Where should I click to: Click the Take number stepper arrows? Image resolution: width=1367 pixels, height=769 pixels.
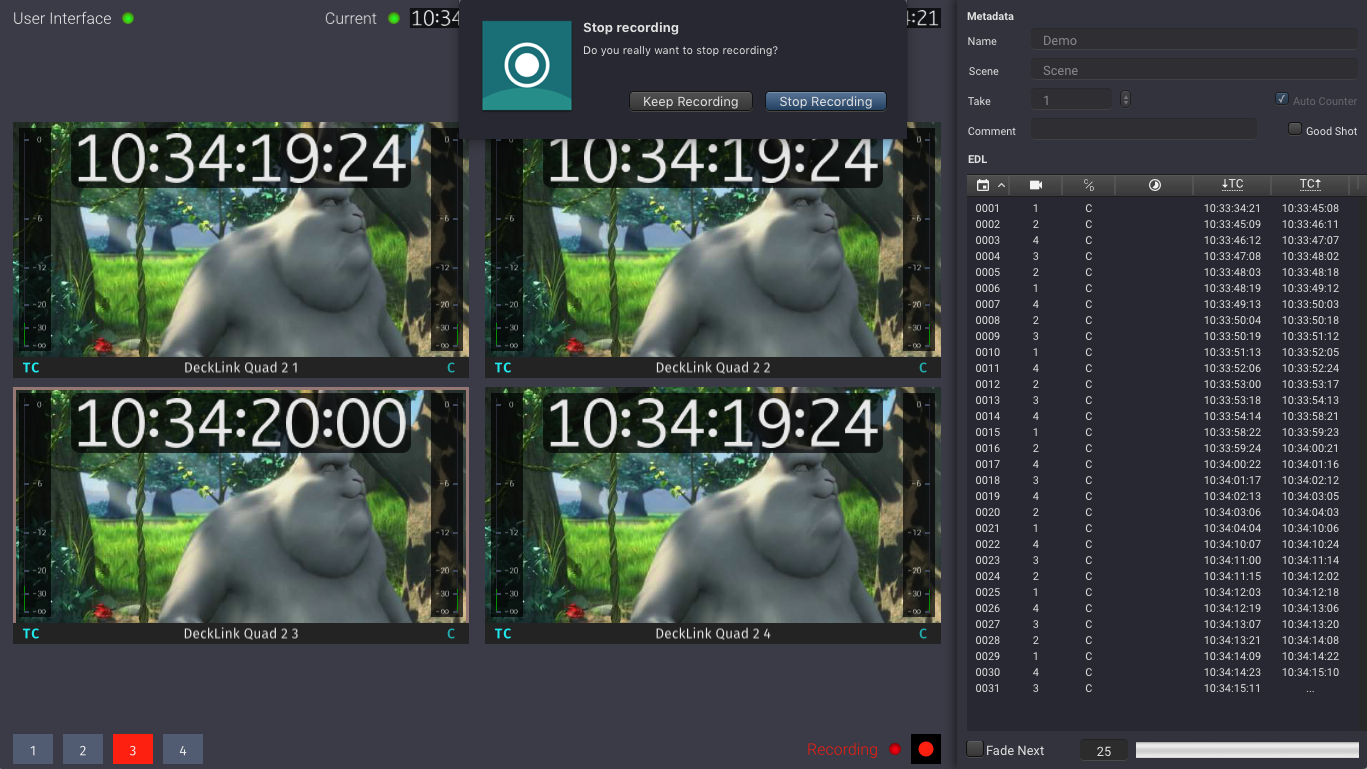[1126, 99]
